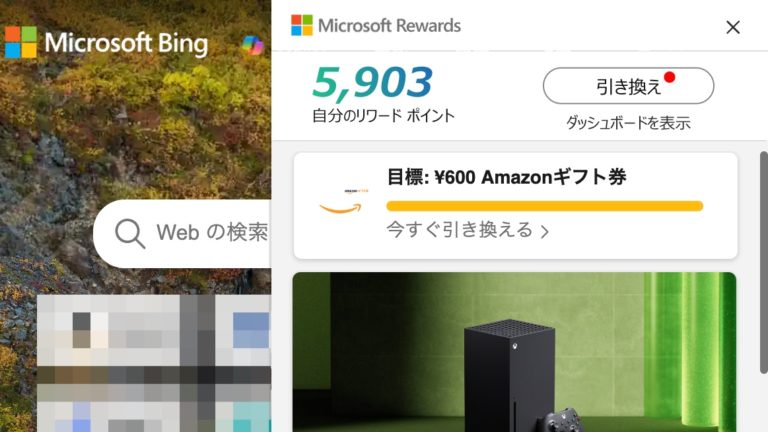768x432 pixels.
Task: Click the Web の検索 search field
Action: click(182, 234)
